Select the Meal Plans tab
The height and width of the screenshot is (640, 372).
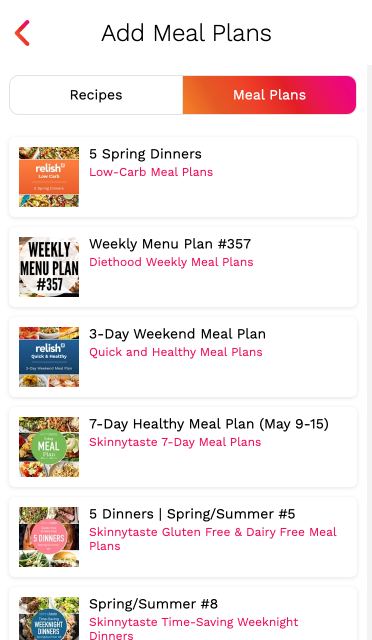(x=270, y=95)
